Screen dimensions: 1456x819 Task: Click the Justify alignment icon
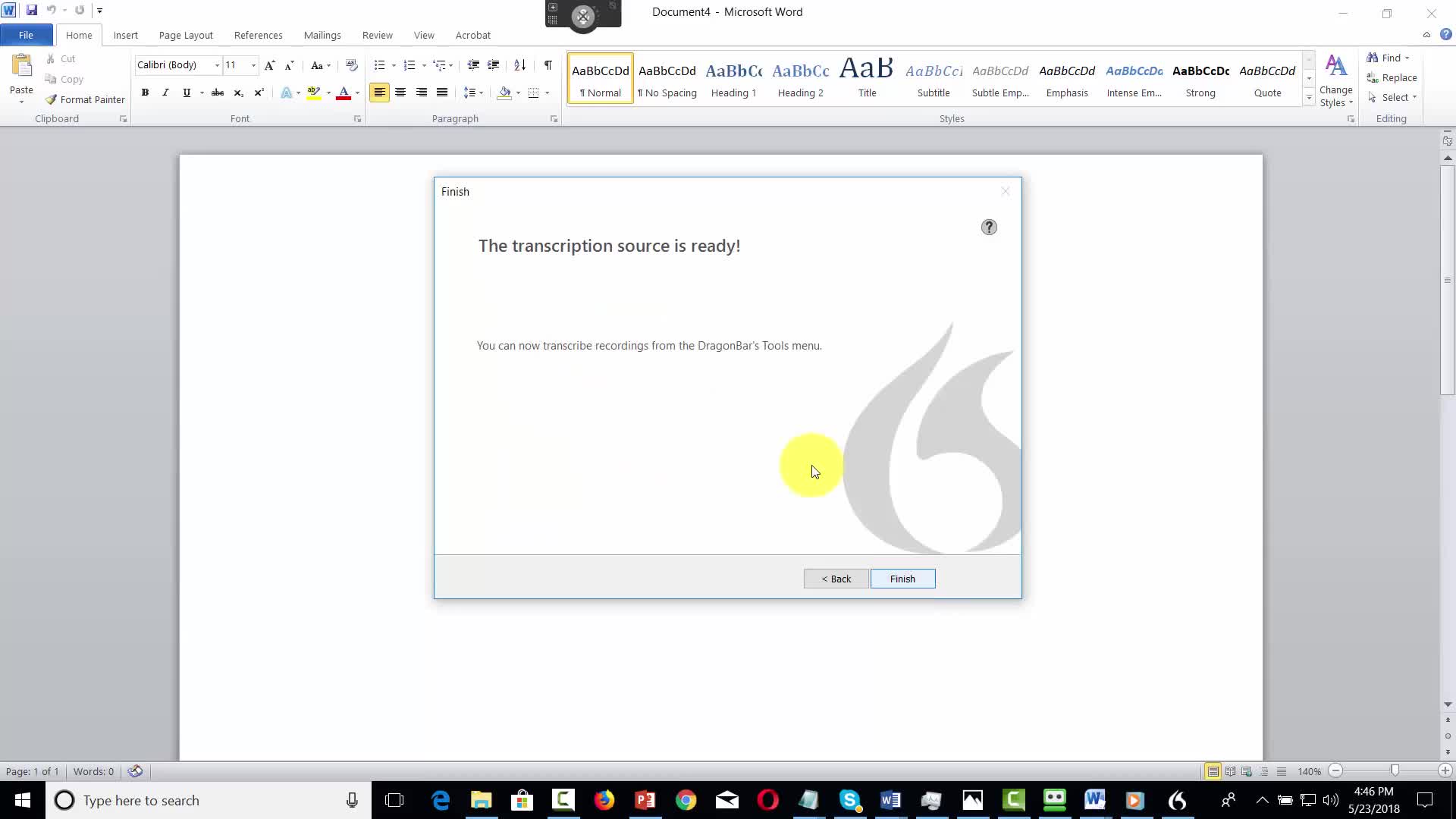tap(442, 93)
